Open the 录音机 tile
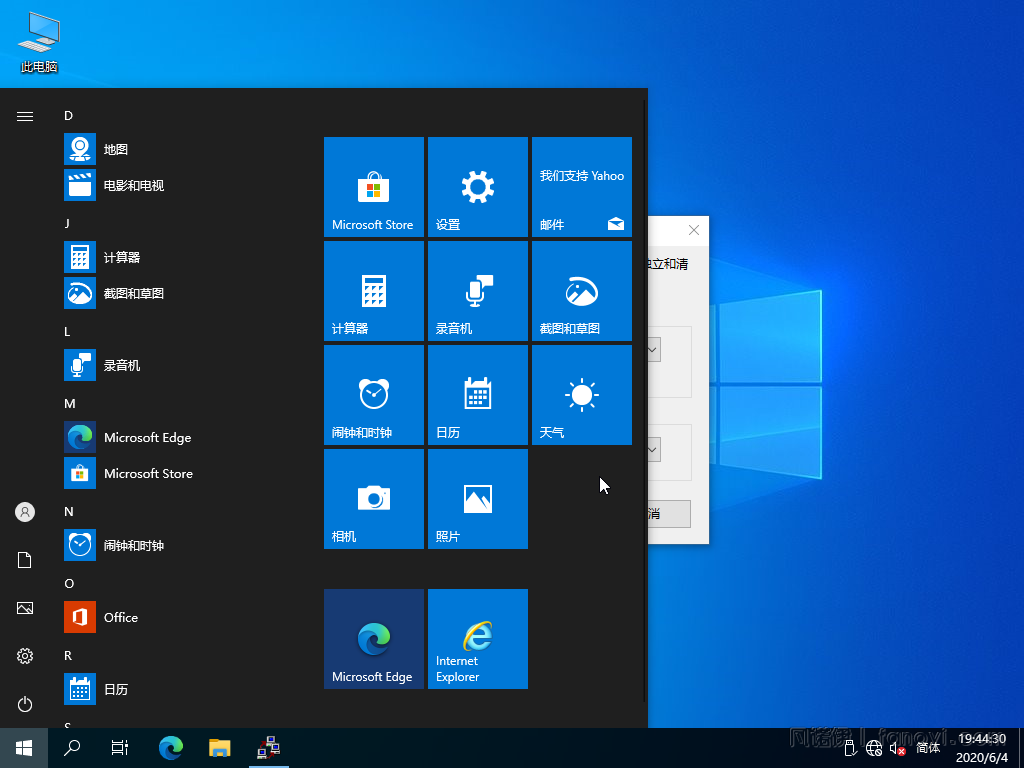1024x768 pixels. click(x=477, y=291)
